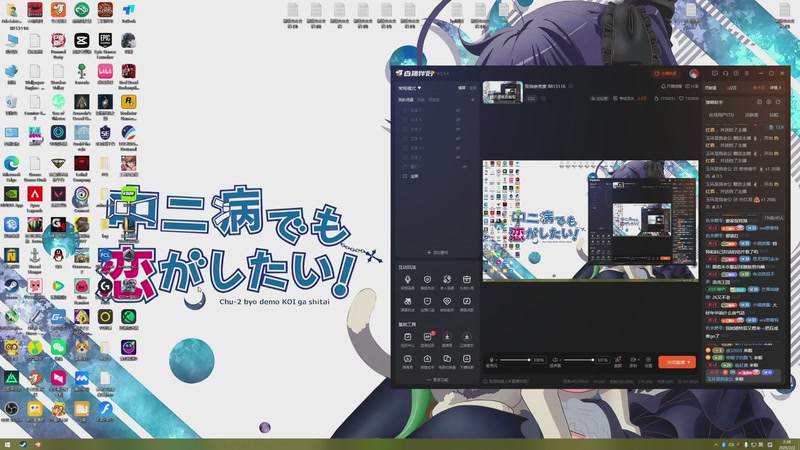Edit stream title via pencil icon

(x=571, y=86)
